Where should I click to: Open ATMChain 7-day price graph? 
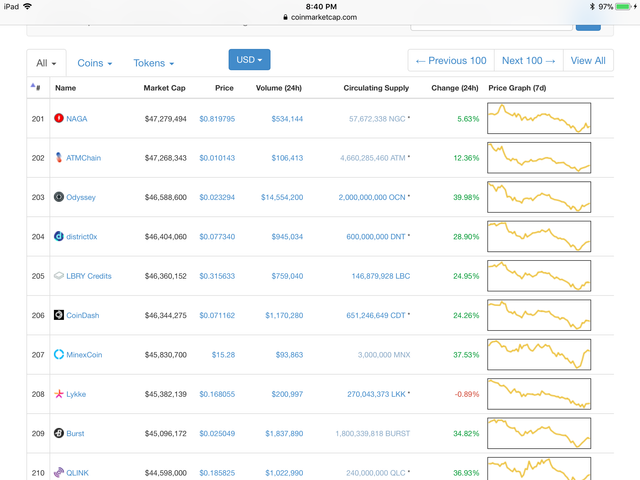pyautogui.click(x=539, y=158)
